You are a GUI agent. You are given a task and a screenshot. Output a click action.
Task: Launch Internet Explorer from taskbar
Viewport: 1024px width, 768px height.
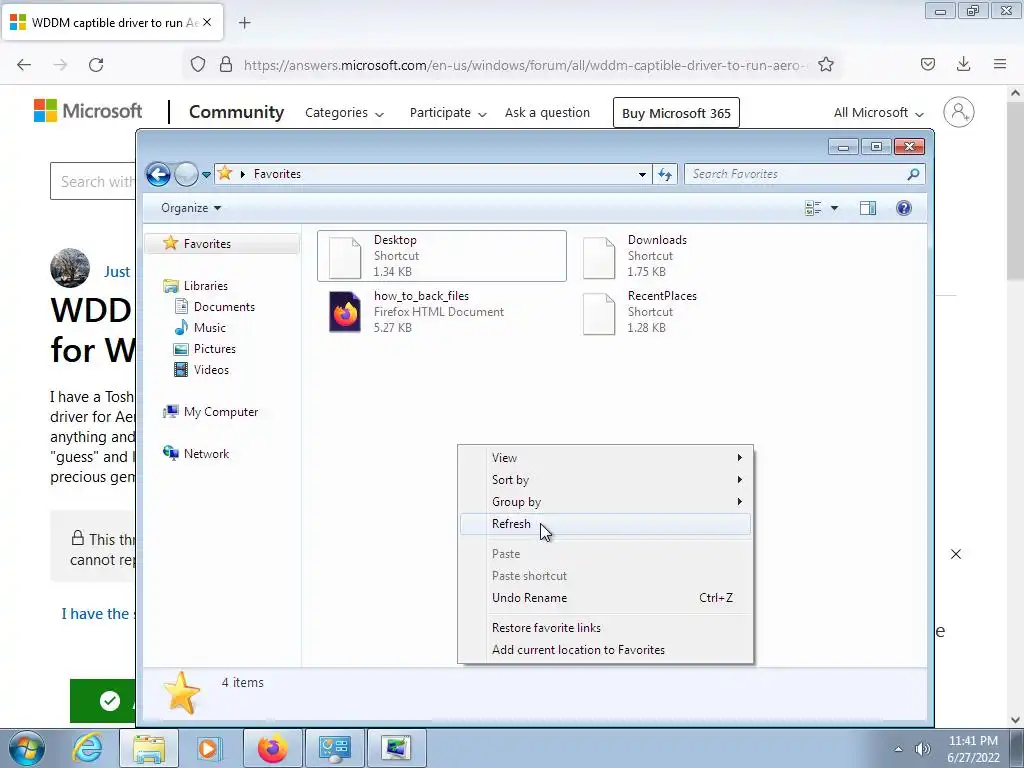(88, 748)
